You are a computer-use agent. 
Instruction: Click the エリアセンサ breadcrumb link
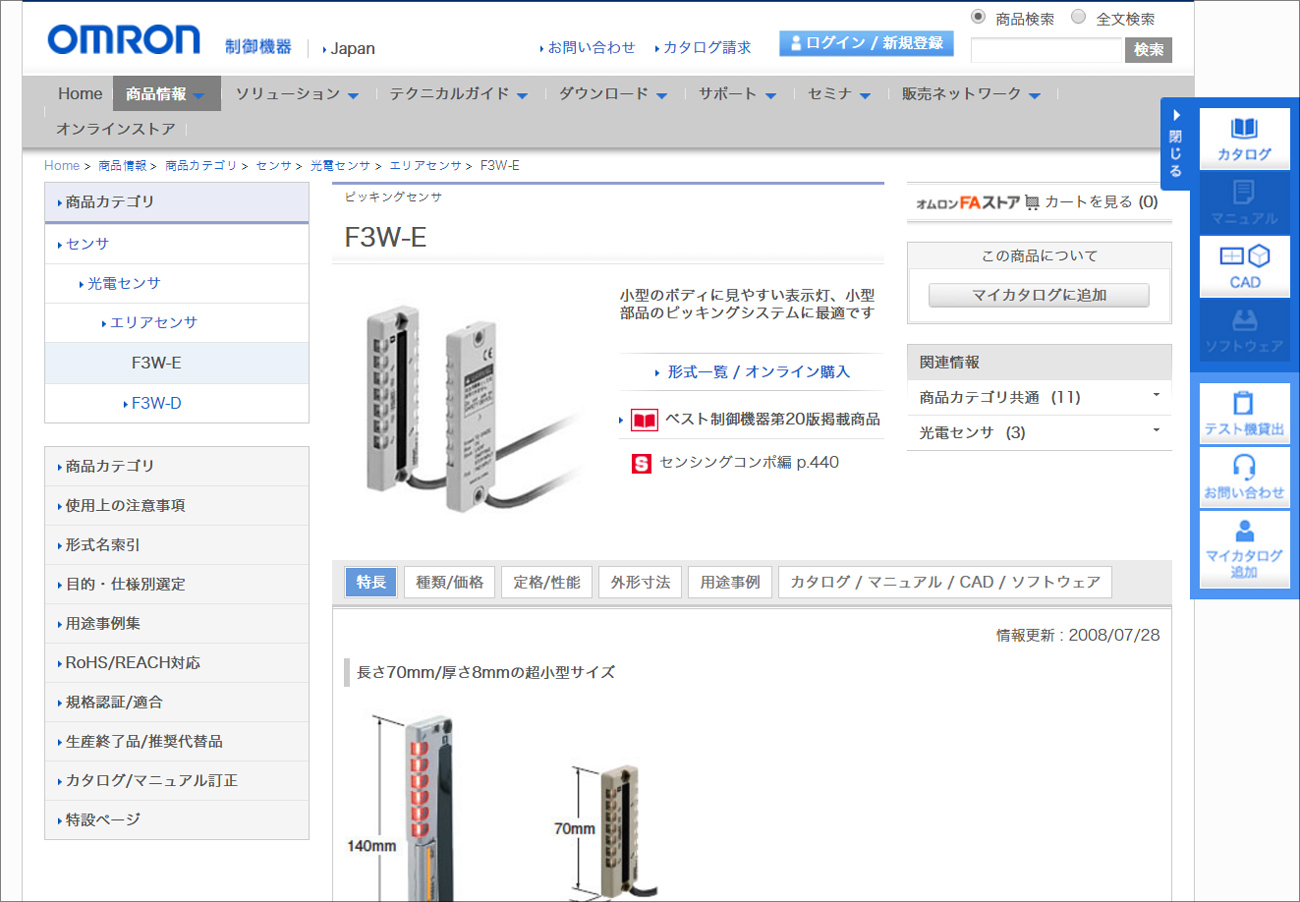425,165
